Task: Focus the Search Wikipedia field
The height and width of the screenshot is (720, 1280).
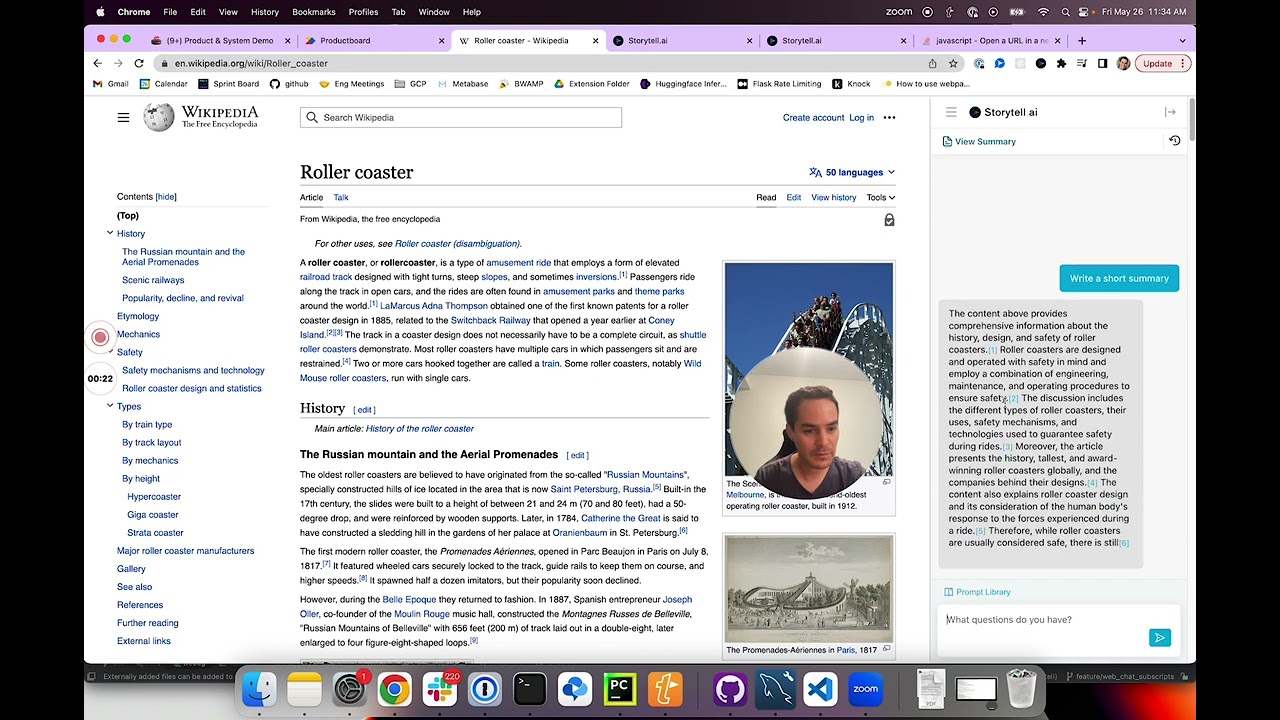Action: pyautogui.click(x=461, y=118)
